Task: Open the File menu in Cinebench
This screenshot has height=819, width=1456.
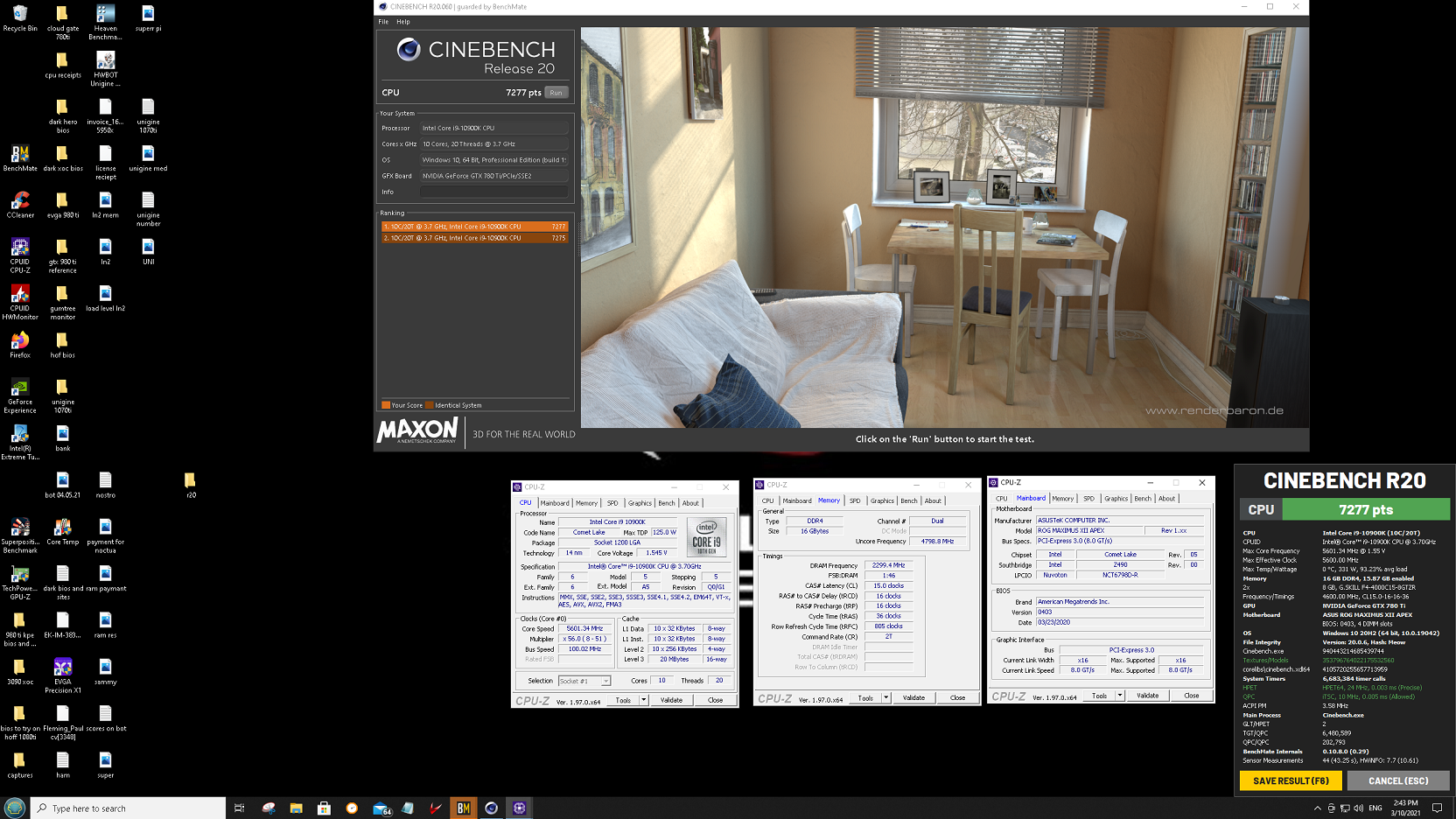Action: click(x=383, y=22)
